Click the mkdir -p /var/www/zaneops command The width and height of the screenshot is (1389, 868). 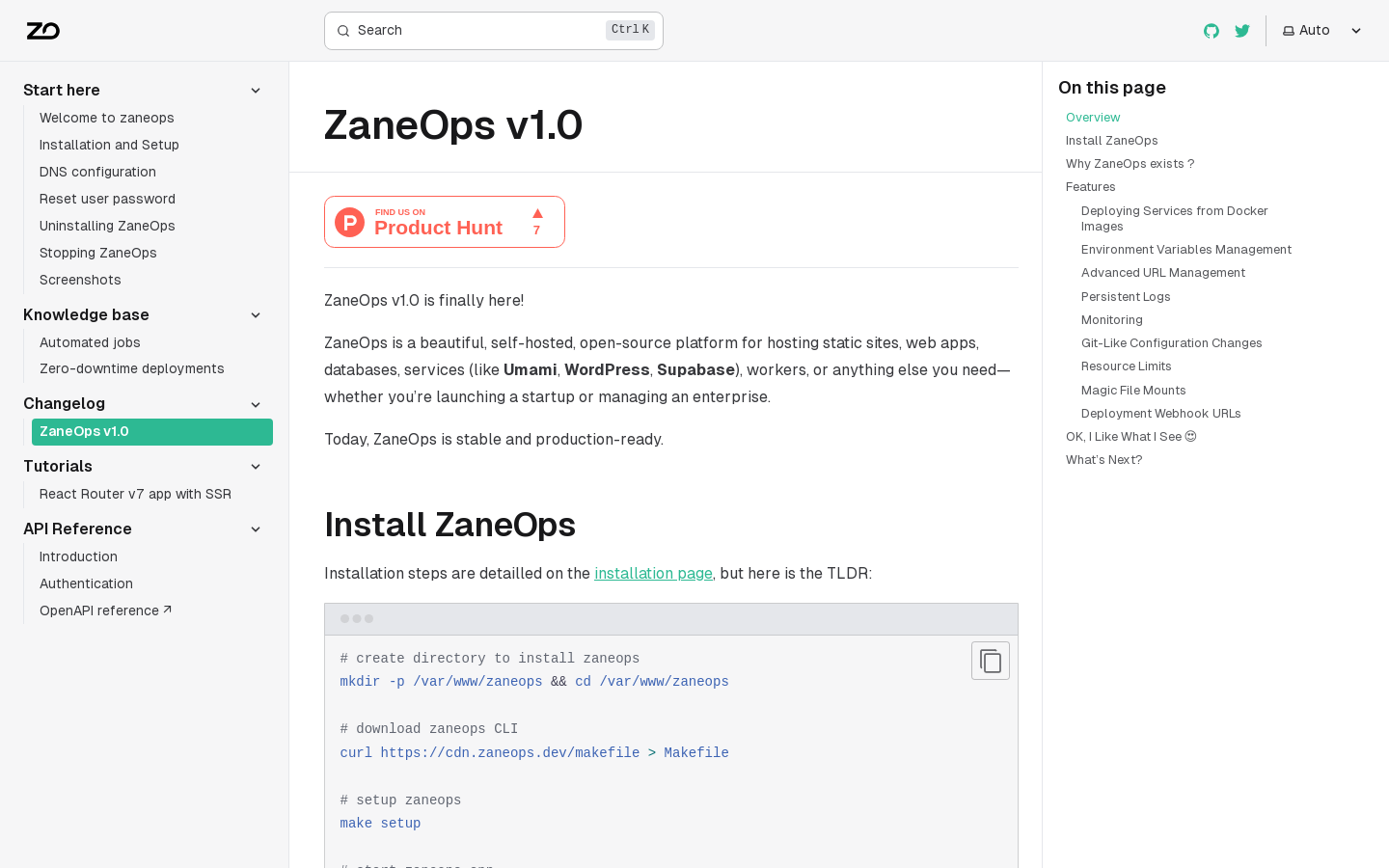point(441,682)
